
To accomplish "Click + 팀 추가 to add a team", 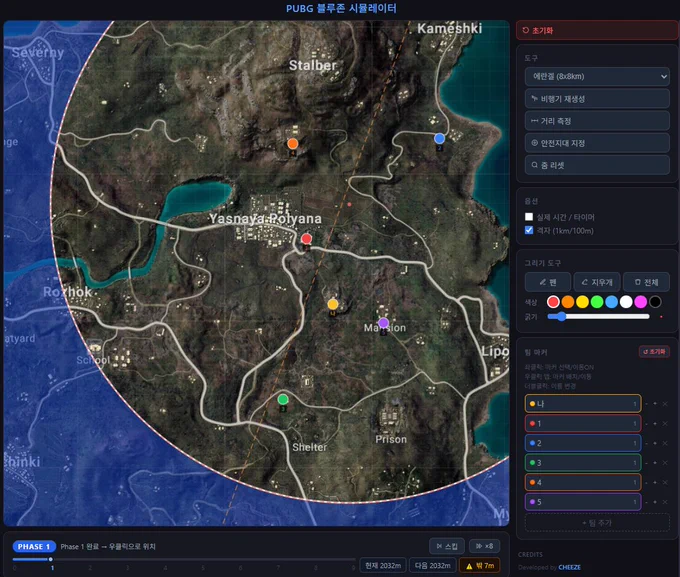I will pyautogui.click(x=597, y=523).
